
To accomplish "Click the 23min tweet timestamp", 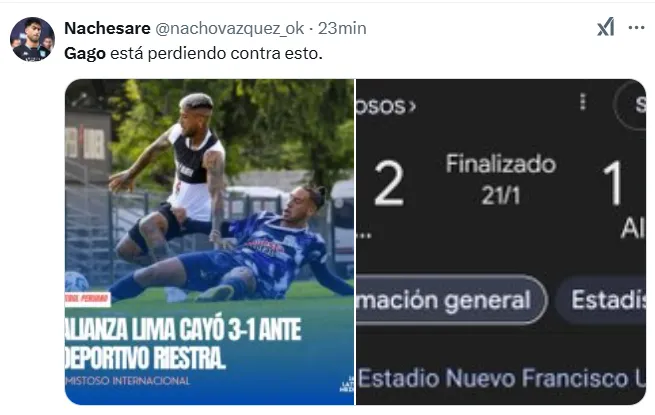I will [342, 28].
